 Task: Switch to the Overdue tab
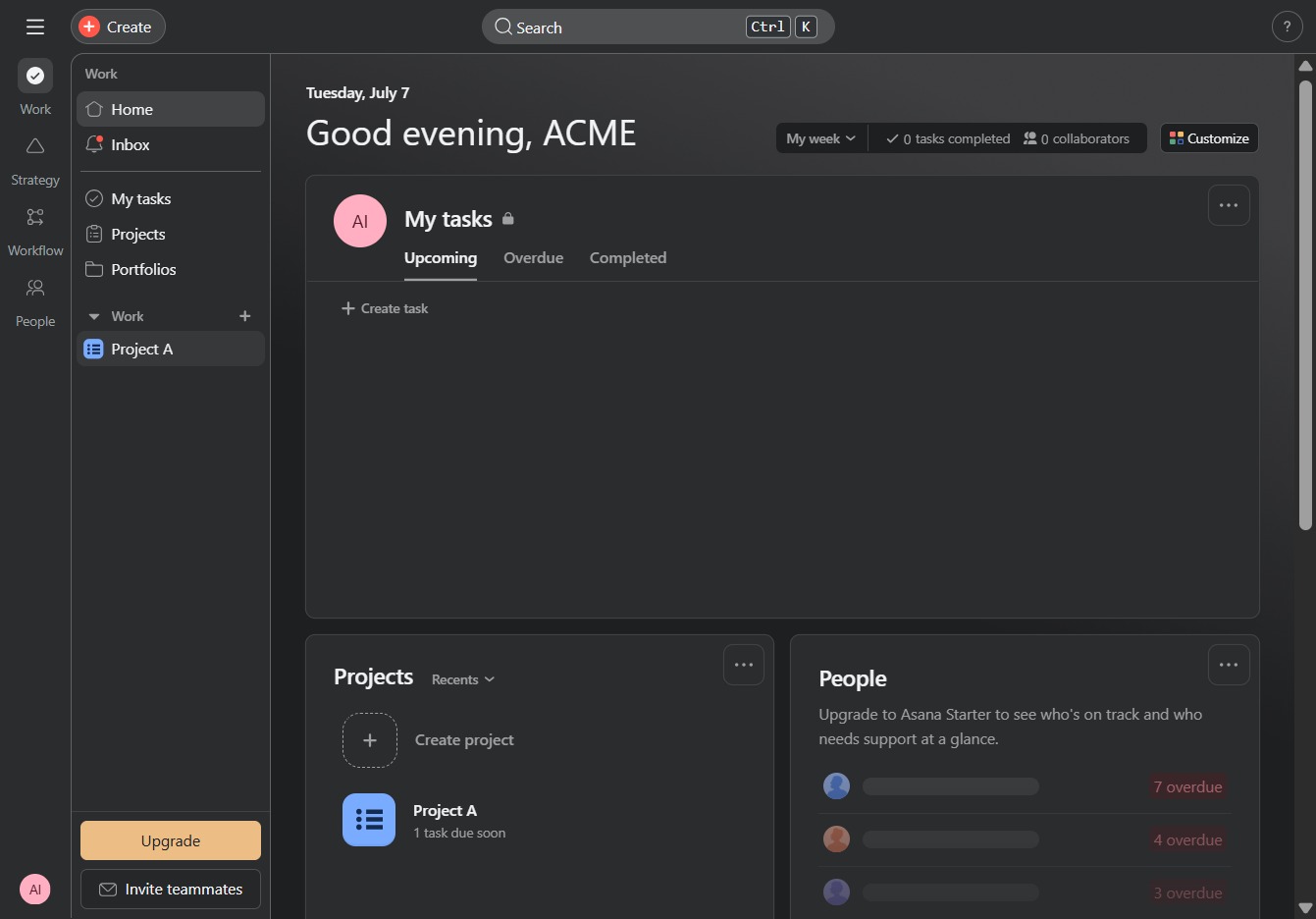534,258
